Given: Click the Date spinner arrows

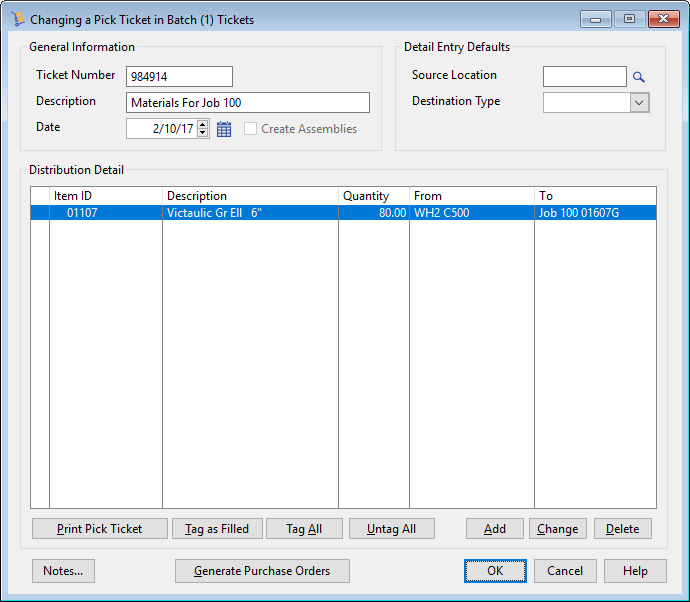Looking at the screenshot, I should 203,129.
